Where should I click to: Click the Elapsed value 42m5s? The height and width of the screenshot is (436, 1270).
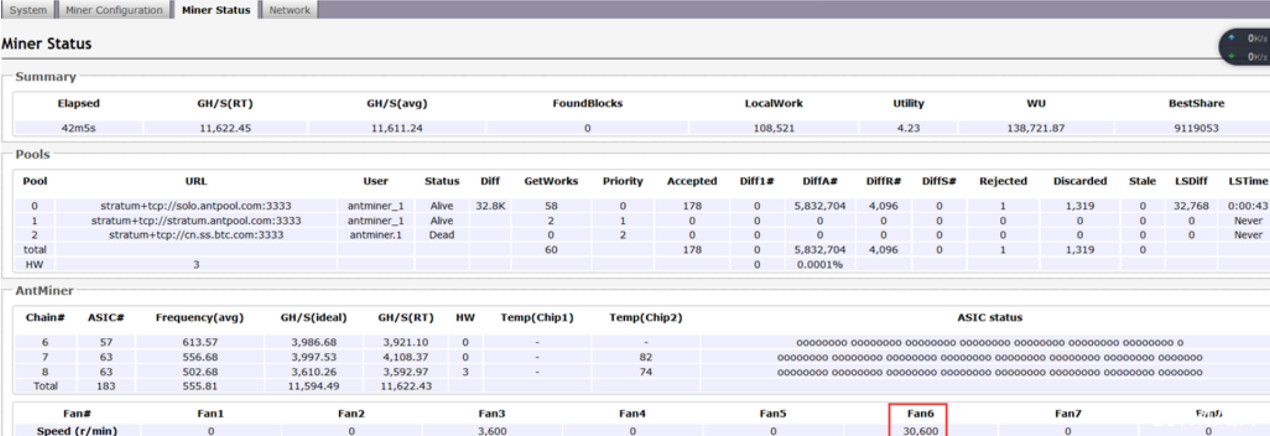tap(77, 129)
